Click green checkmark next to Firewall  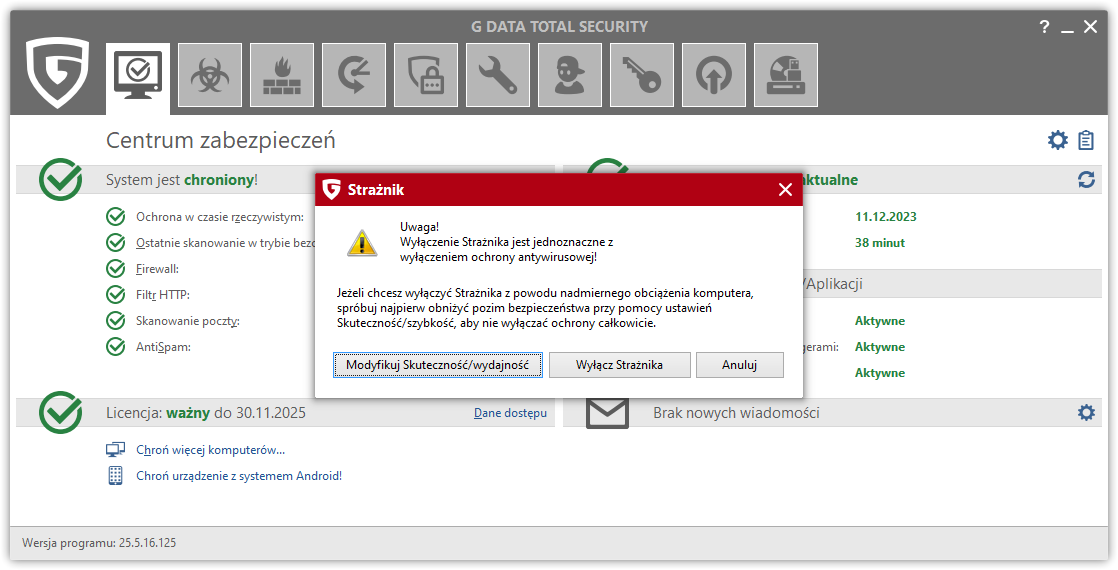116,269
